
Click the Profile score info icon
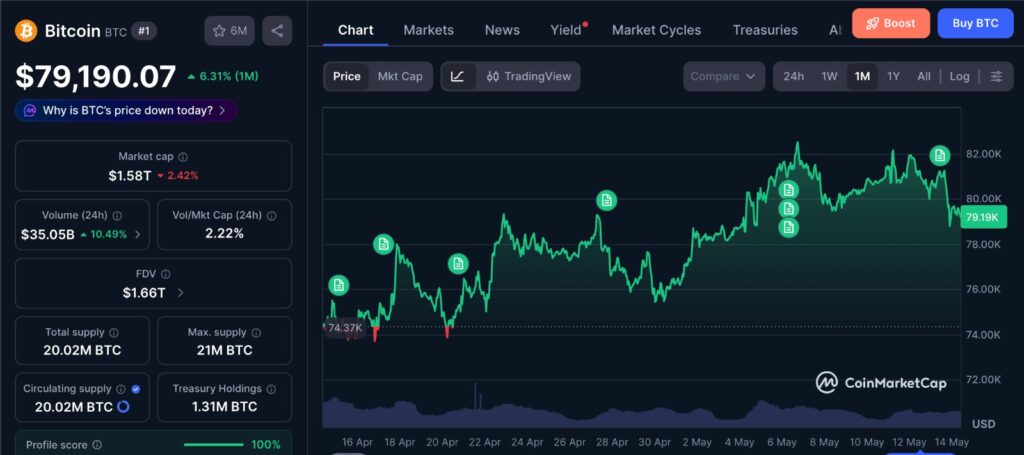click(x=97, y=445)
